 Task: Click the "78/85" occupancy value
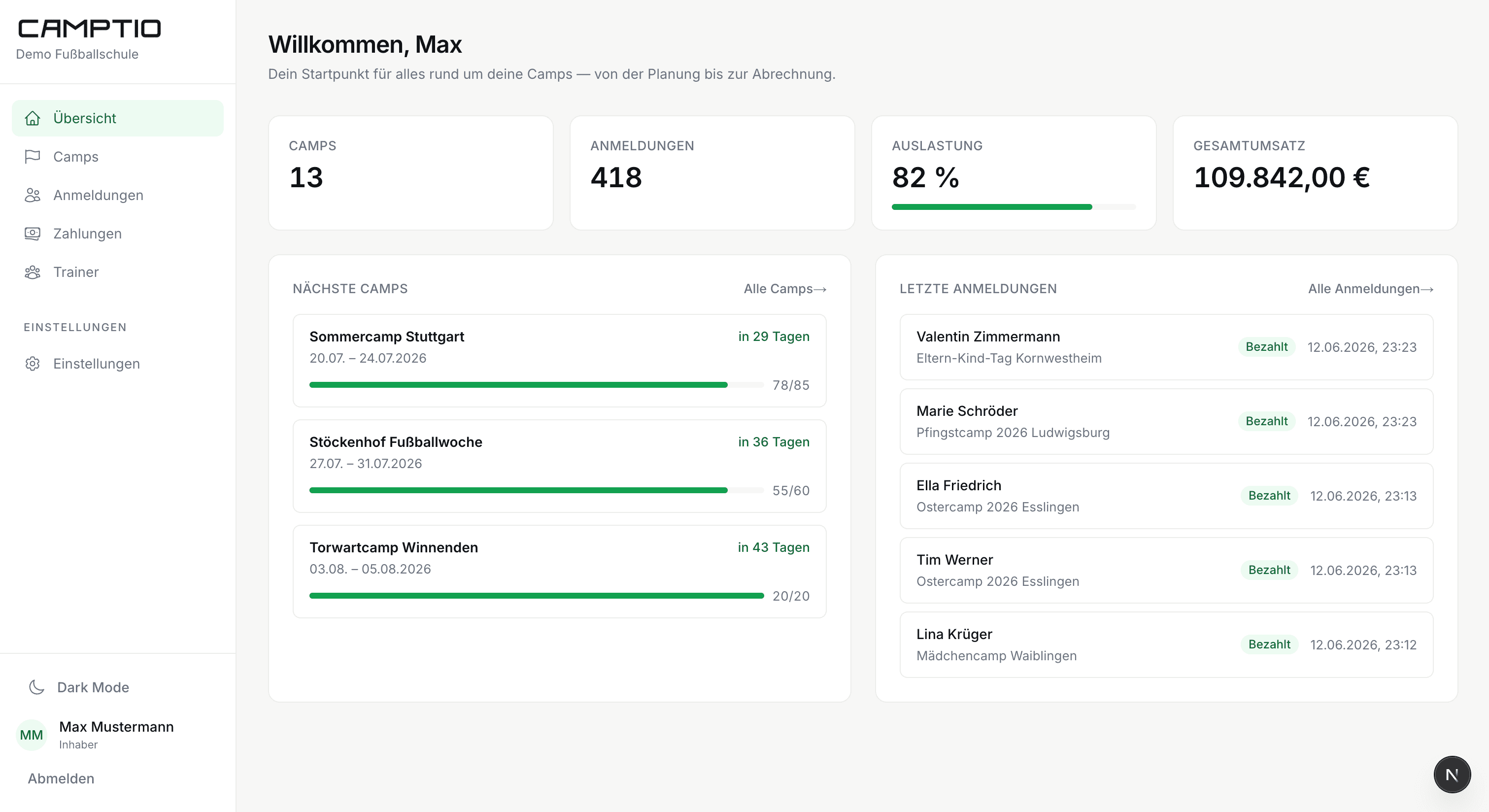pyautogui.click(x=791, y=385)
